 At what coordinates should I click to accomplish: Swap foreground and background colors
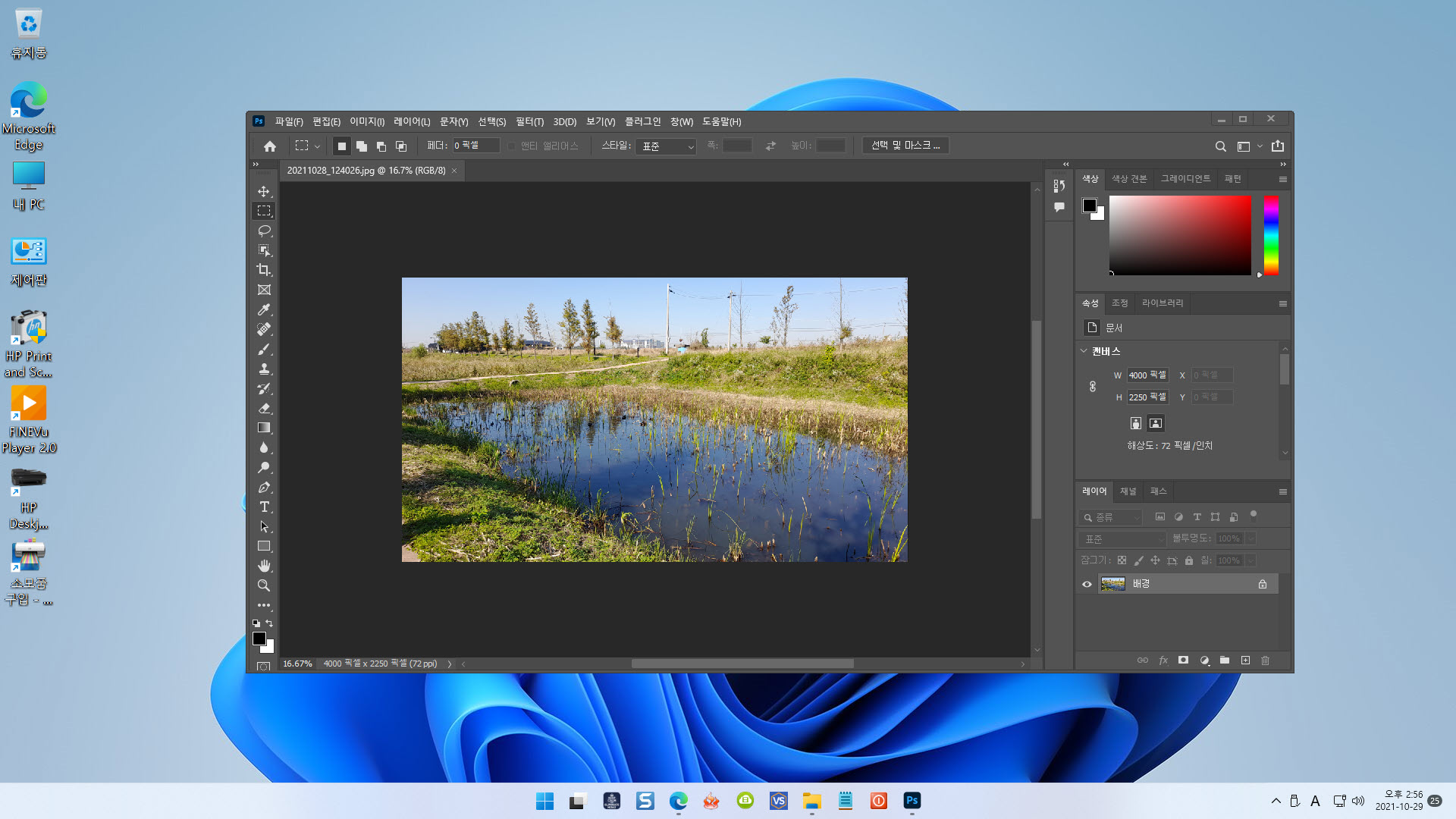pyautogui.click(x=269, y=623)
